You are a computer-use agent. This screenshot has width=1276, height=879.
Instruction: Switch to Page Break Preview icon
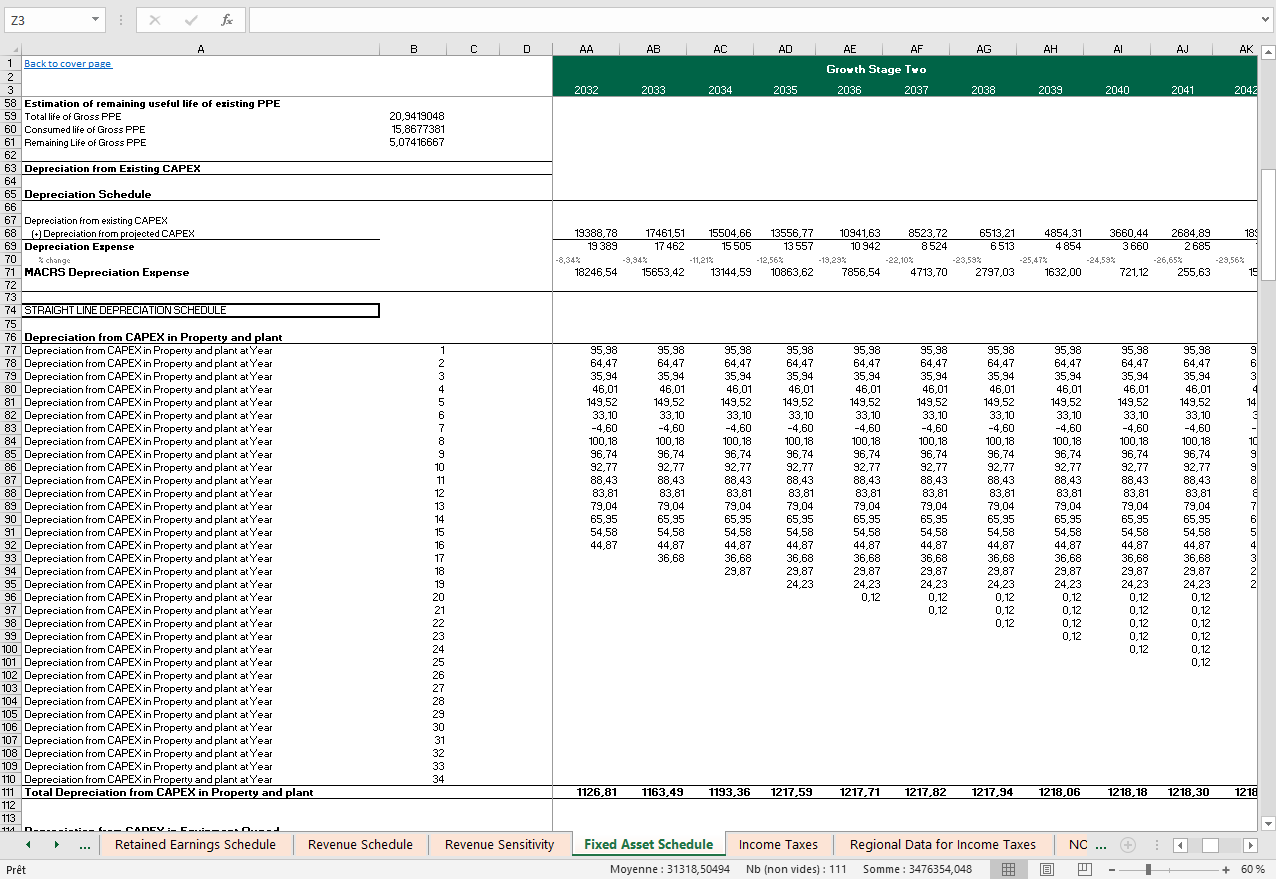pyautogui.click(x=1085, y=870)
